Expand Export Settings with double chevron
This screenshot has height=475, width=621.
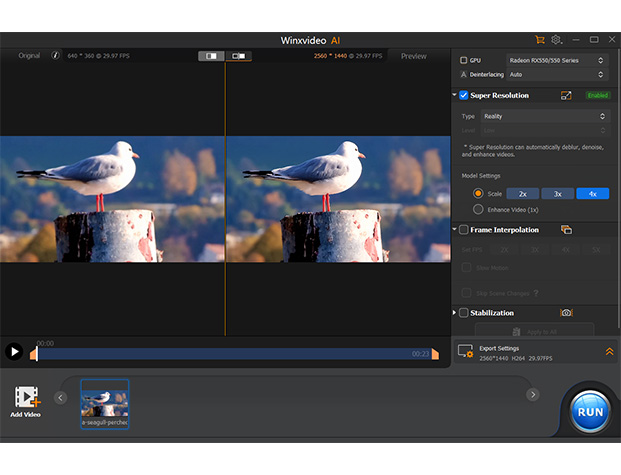click(610, 351)
